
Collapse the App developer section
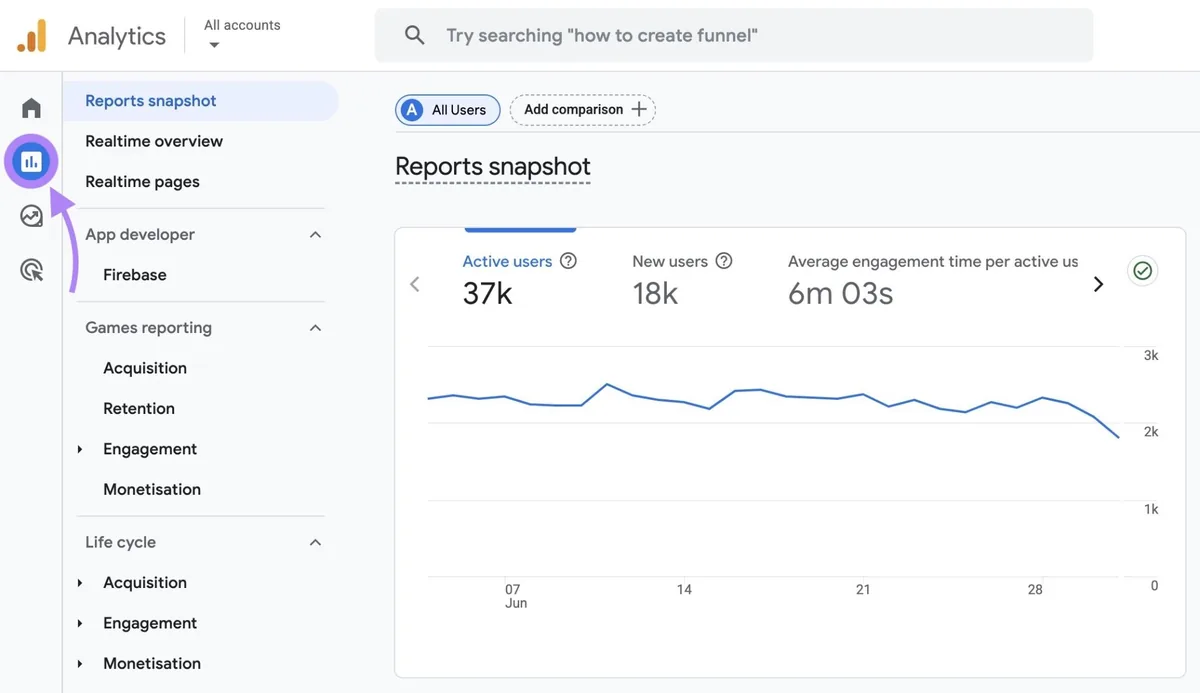pyautogui.click(x=315, y=235)
